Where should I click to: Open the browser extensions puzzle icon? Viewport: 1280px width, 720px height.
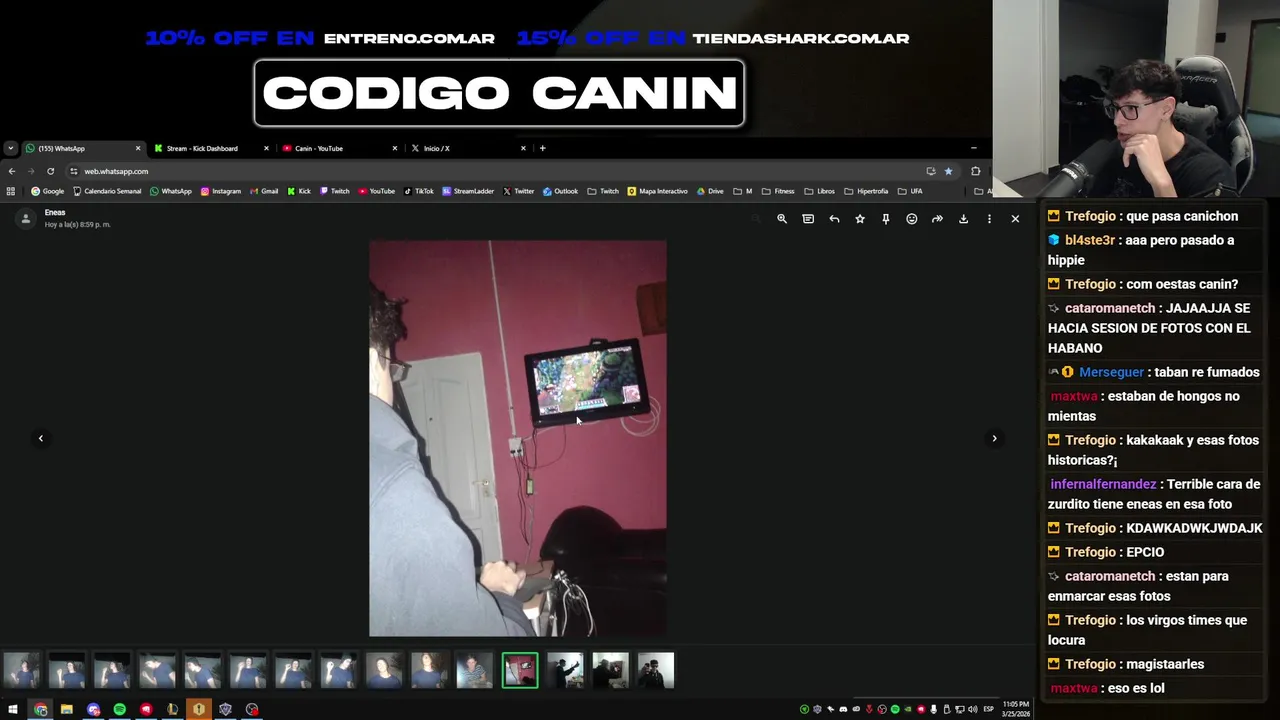click(976, 171)
